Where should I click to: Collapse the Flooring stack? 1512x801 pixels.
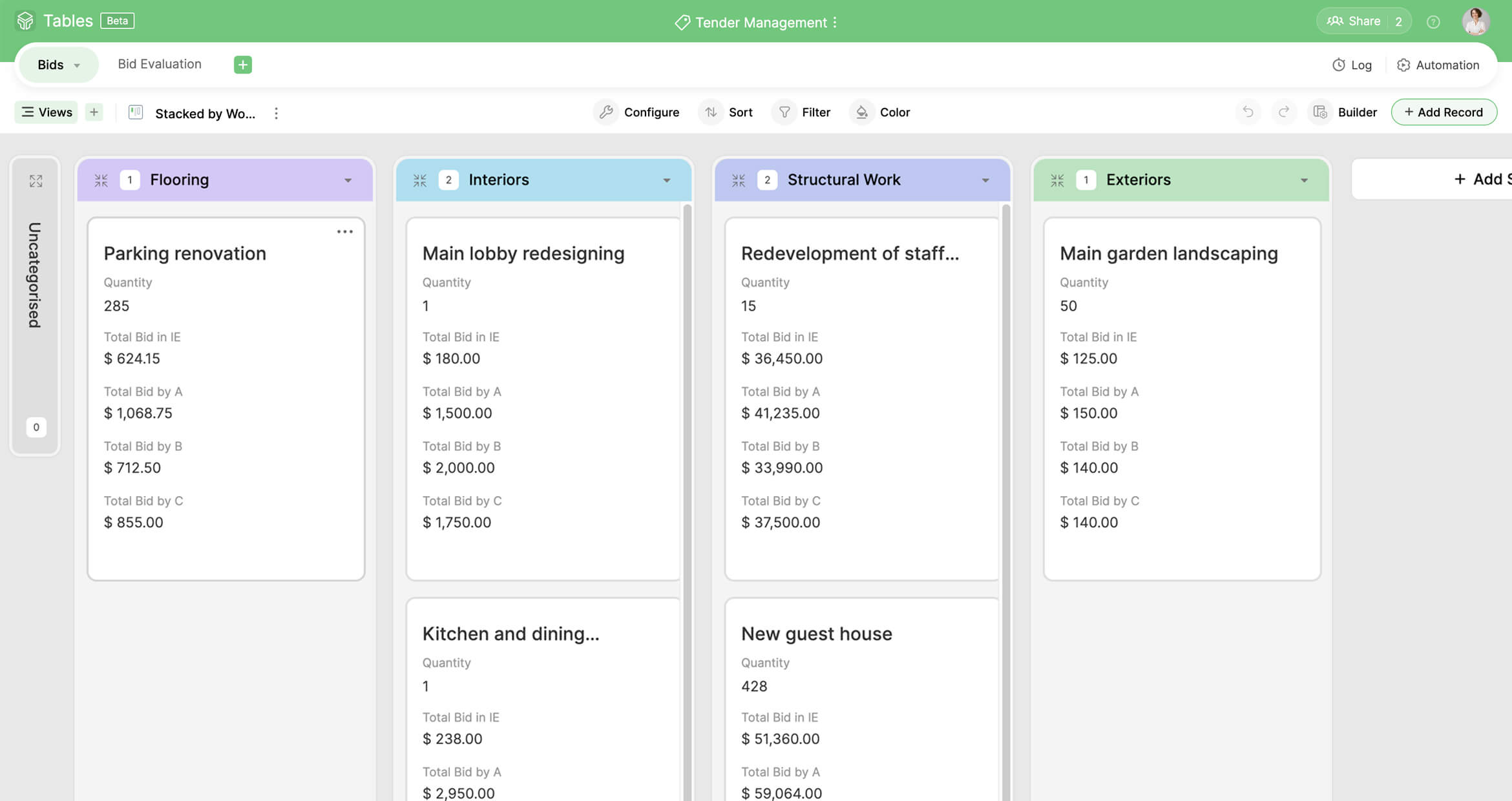tap(101, 180)
